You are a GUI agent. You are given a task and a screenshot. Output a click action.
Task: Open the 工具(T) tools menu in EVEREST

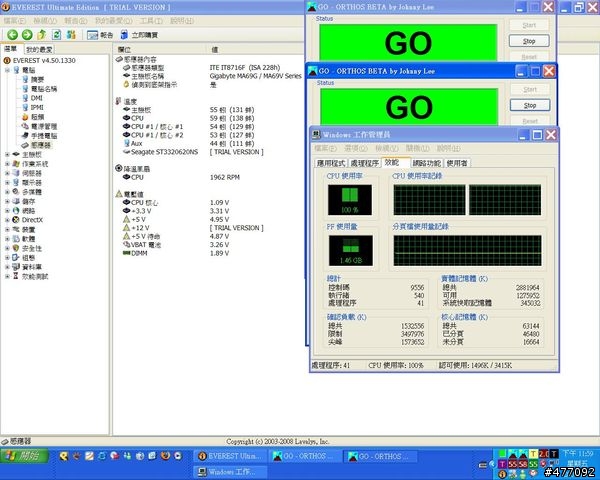tap(151, 21)
